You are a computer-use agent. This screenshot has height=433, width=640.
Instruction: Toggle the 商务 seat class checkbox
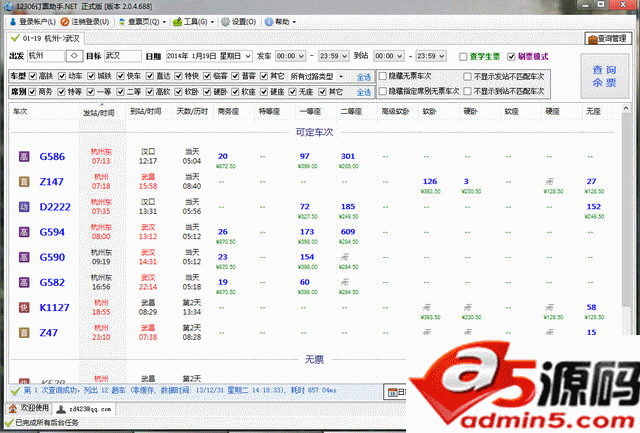tap(32, 92)
